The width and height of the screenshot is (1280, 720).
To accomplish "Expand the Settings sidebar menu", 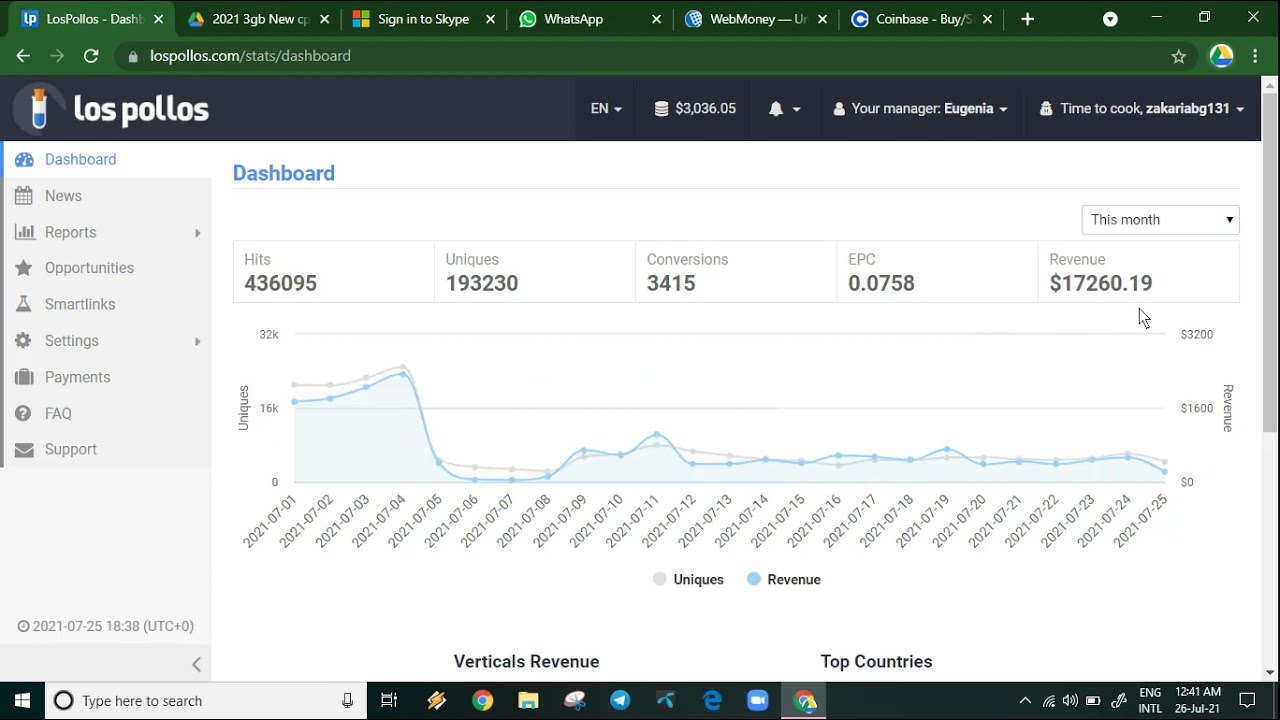I will point(106,341).
